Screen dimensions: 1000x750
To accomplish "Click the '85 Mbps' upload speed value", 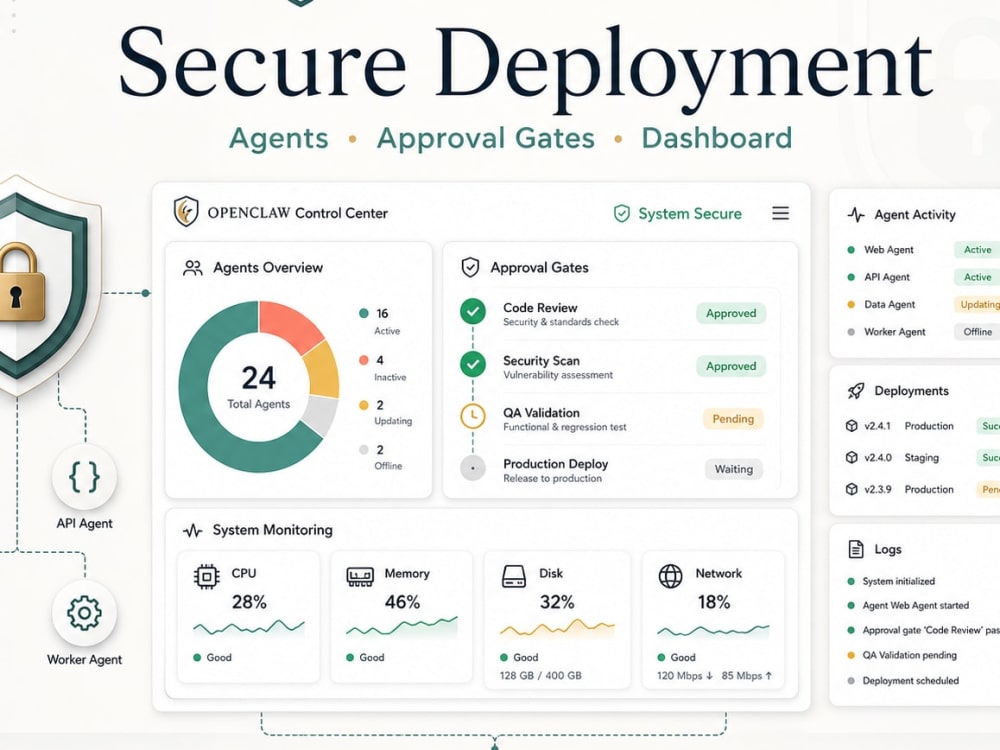I will coord(747,675).
